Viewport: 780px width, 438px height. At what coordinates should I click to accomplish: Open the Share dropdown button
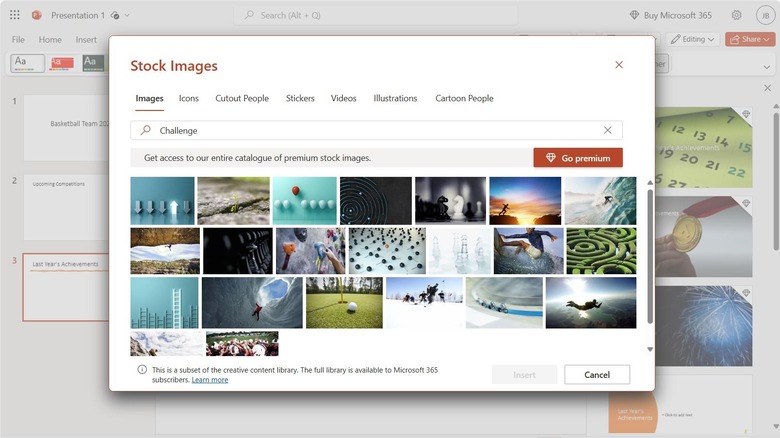(x=750, y=39)
